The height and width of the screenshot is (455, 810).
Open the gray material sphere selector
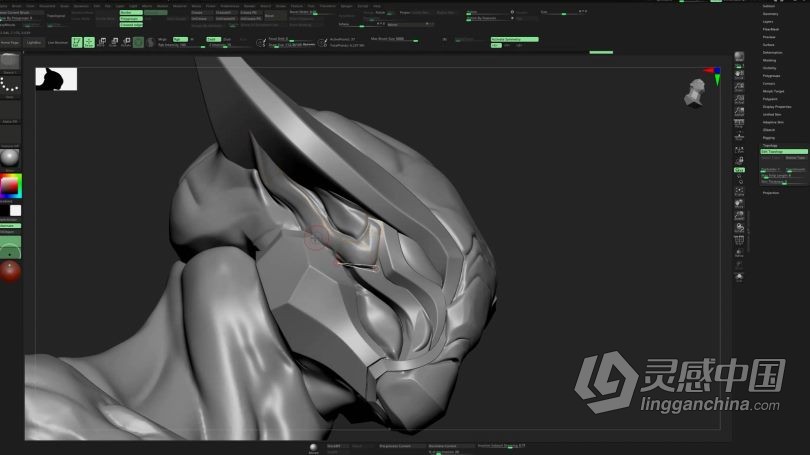tap(10, 159)
